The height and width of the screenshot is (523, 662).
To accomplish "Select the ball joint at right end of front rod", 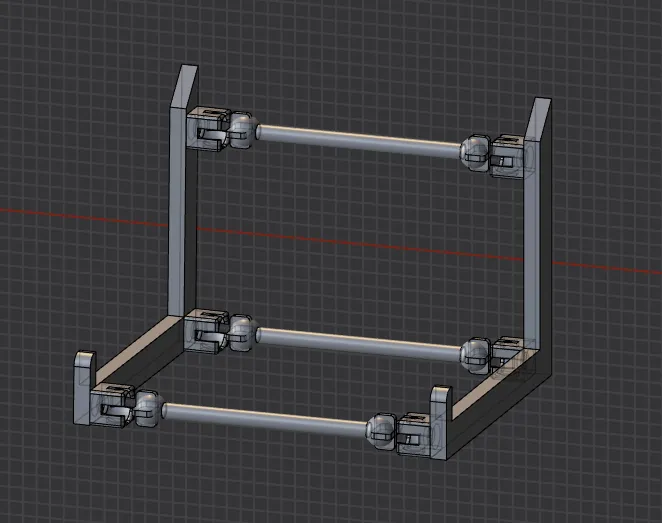I will coord(381,431).
